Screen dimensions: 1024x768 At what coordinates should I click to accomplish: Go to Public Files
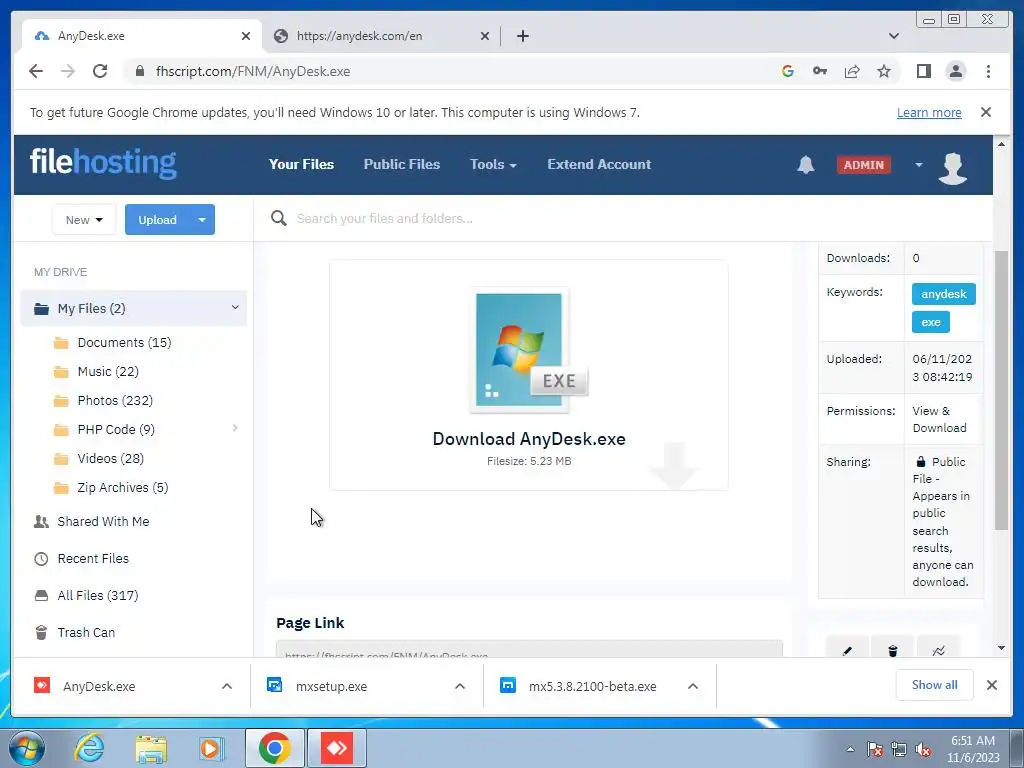tap(402, 165)
